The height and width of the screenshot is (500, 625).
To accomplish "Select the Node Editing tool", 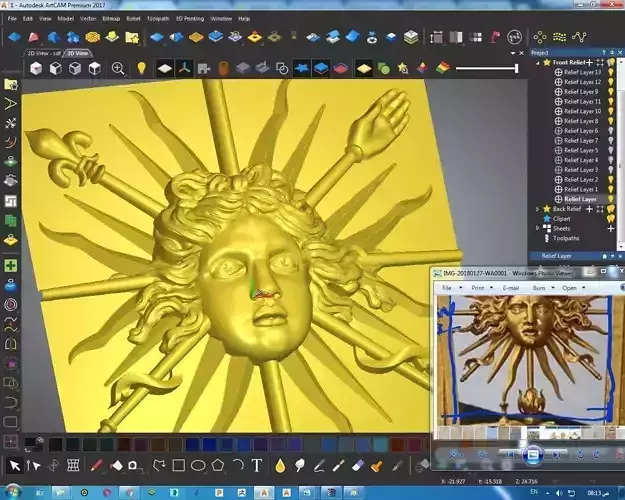I will [x=33, y=465].
